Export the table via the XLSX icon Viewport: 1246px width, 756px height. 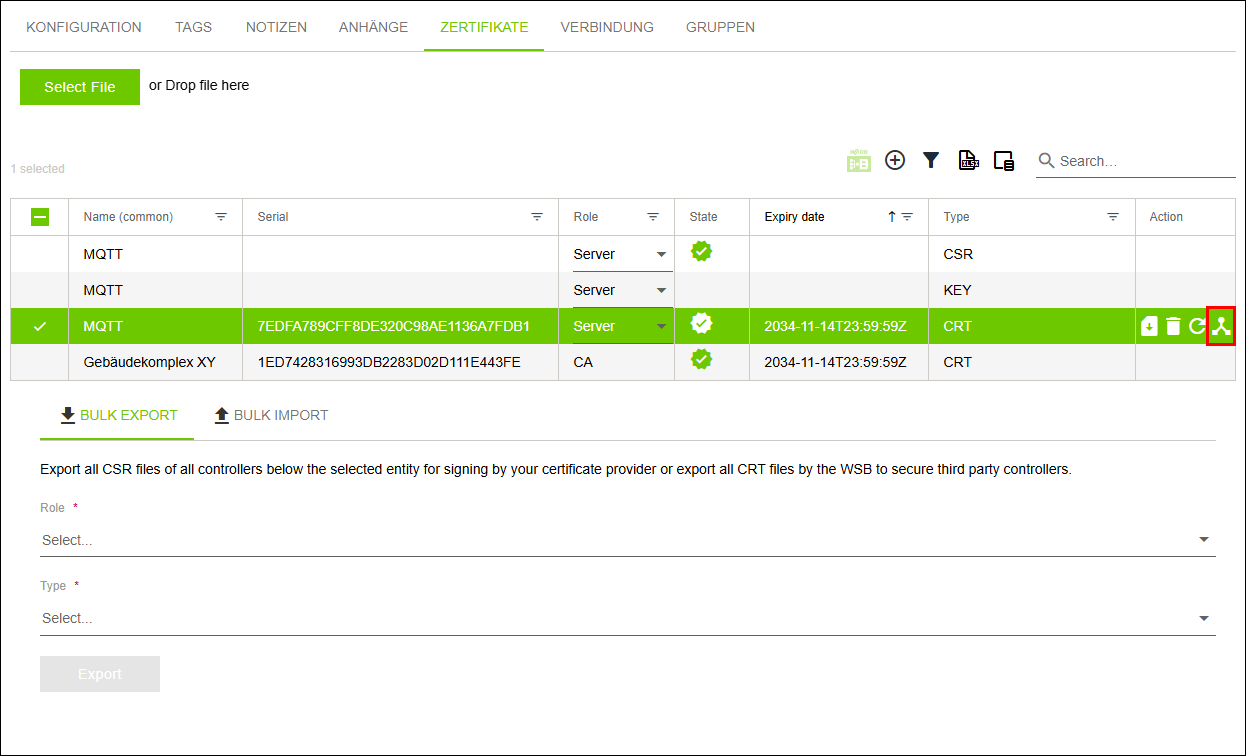point(968,160)
